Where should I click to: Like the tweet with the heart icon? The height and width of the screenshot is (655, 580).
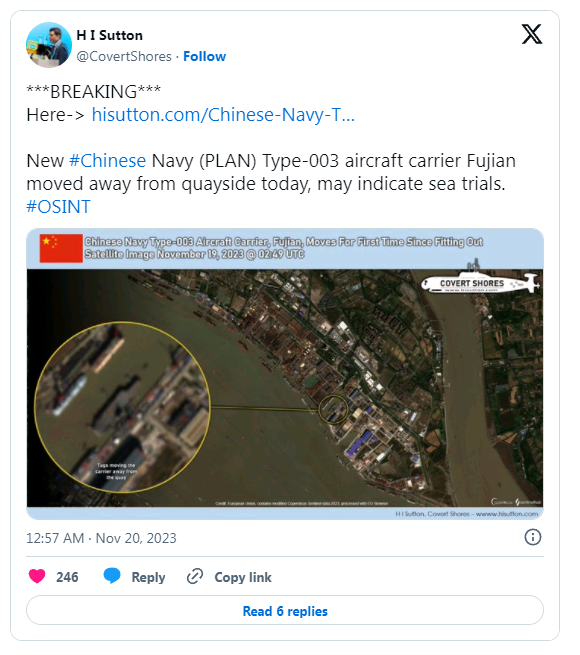[37, 576]
